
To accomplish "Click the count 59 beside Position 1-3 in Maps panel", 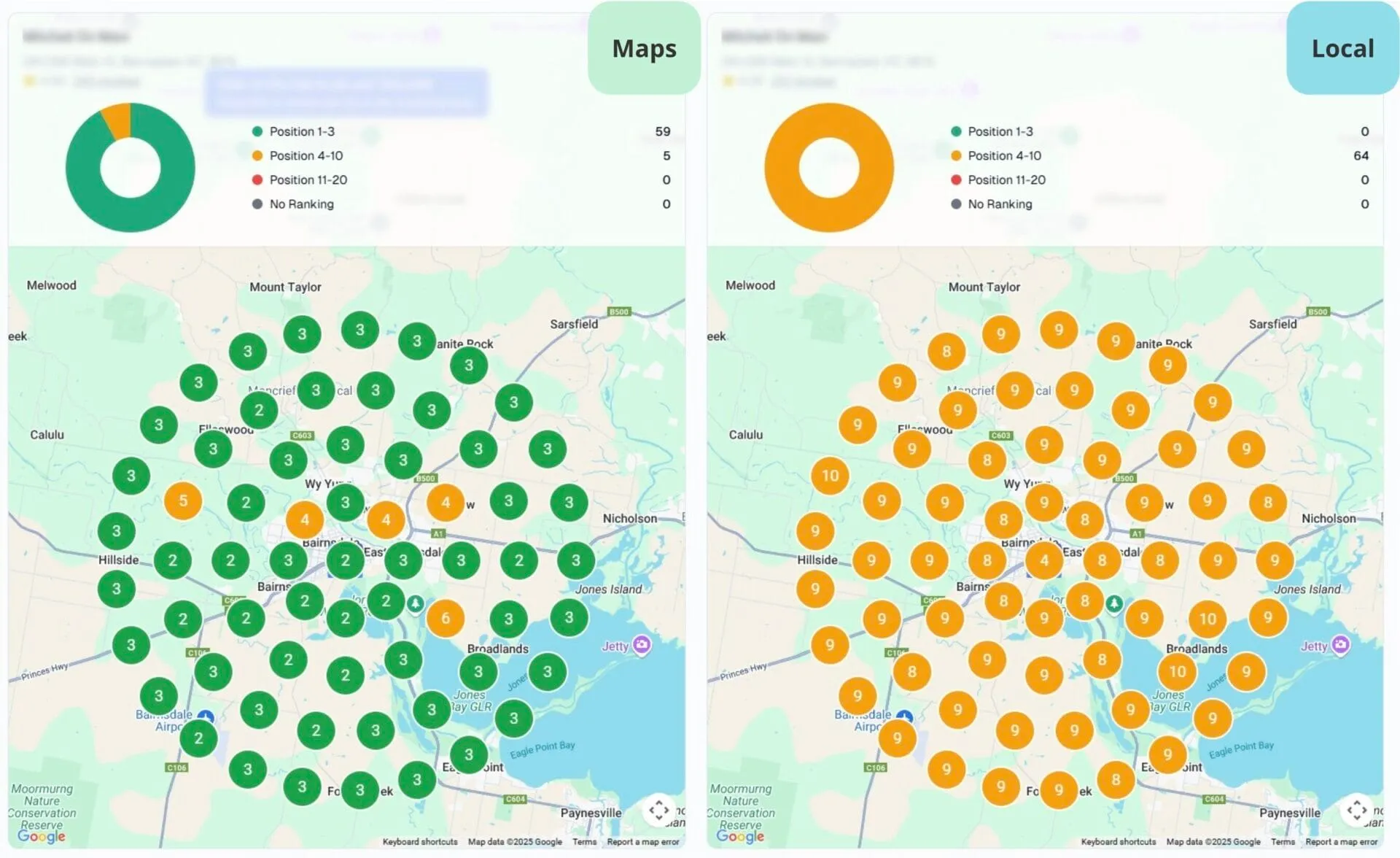I will point(663,132).
